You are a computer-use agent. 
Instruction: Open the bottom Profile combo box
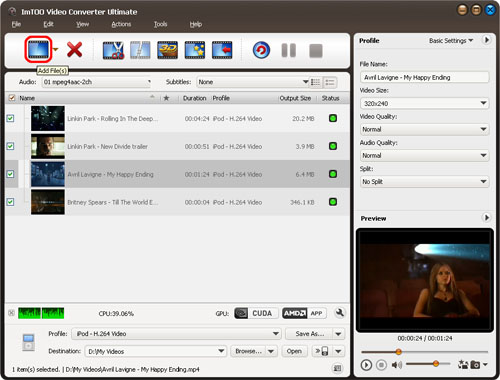[176, 334]
